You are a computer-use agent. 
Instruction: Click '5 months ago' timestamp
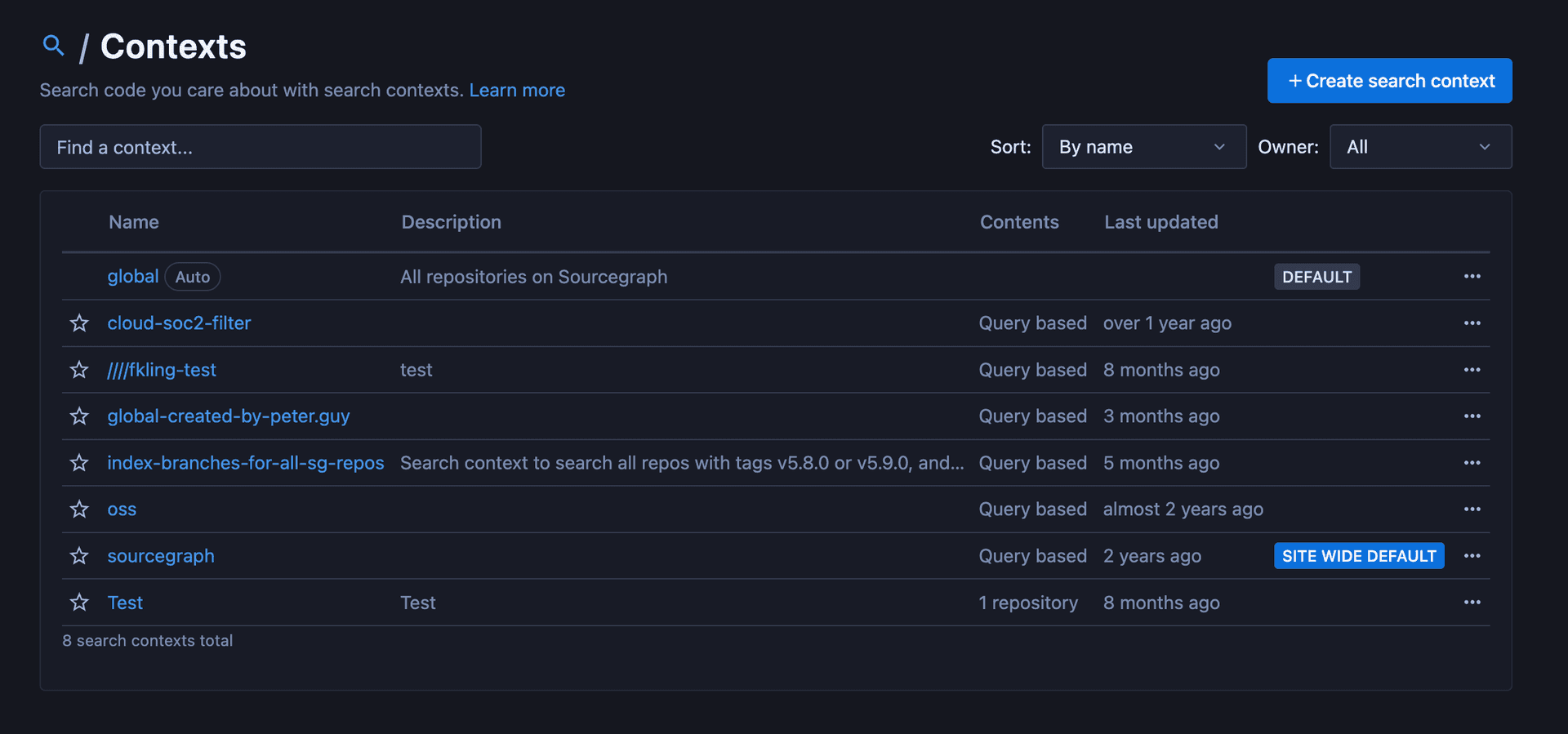pos(1161,463)
